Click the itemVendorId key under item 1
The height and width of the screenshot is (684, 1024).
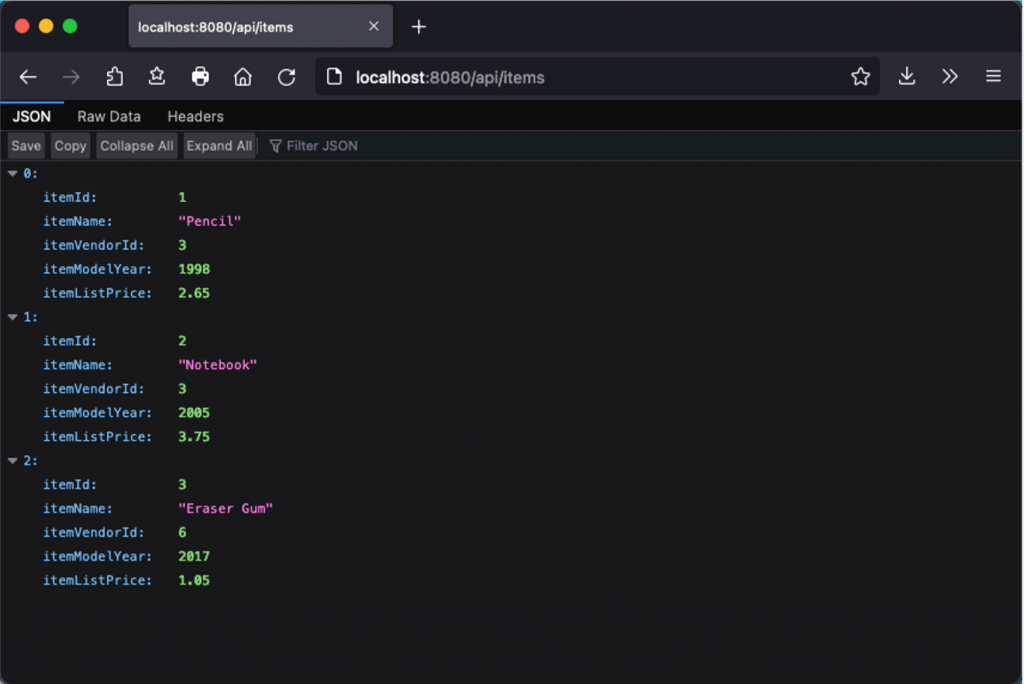[93, 389]
